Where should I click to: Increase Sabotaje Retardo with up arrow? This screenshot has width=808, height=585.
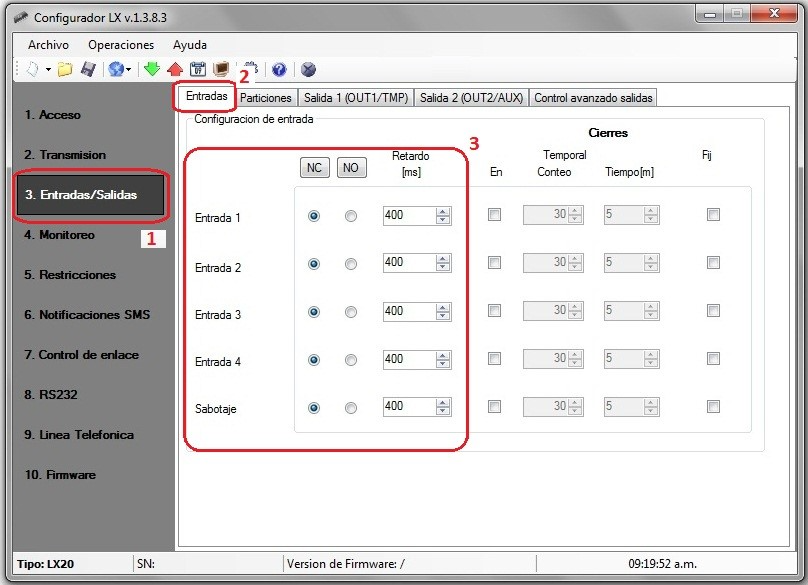(443, 403)
